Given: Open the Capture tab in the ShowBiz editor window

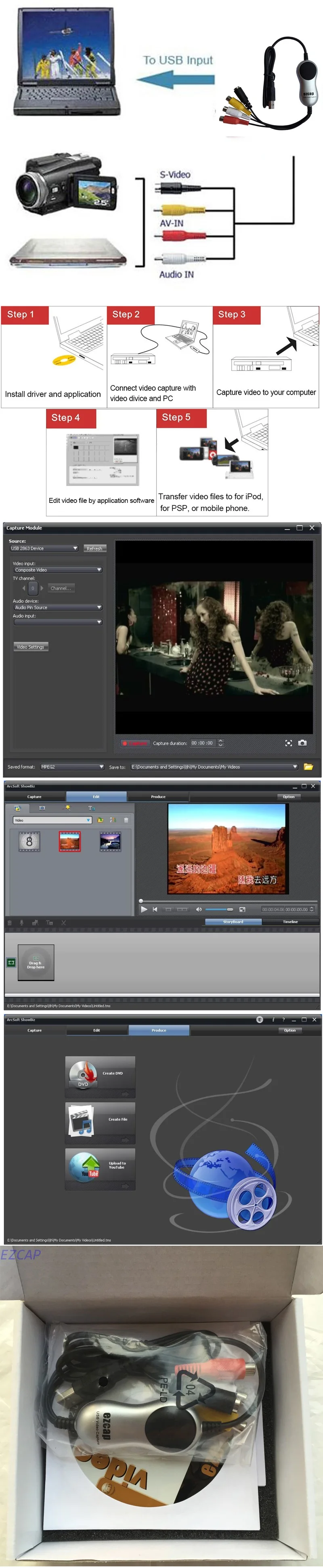Looking at the screenshot, I should pyautogui.click(x=34, y=796).
